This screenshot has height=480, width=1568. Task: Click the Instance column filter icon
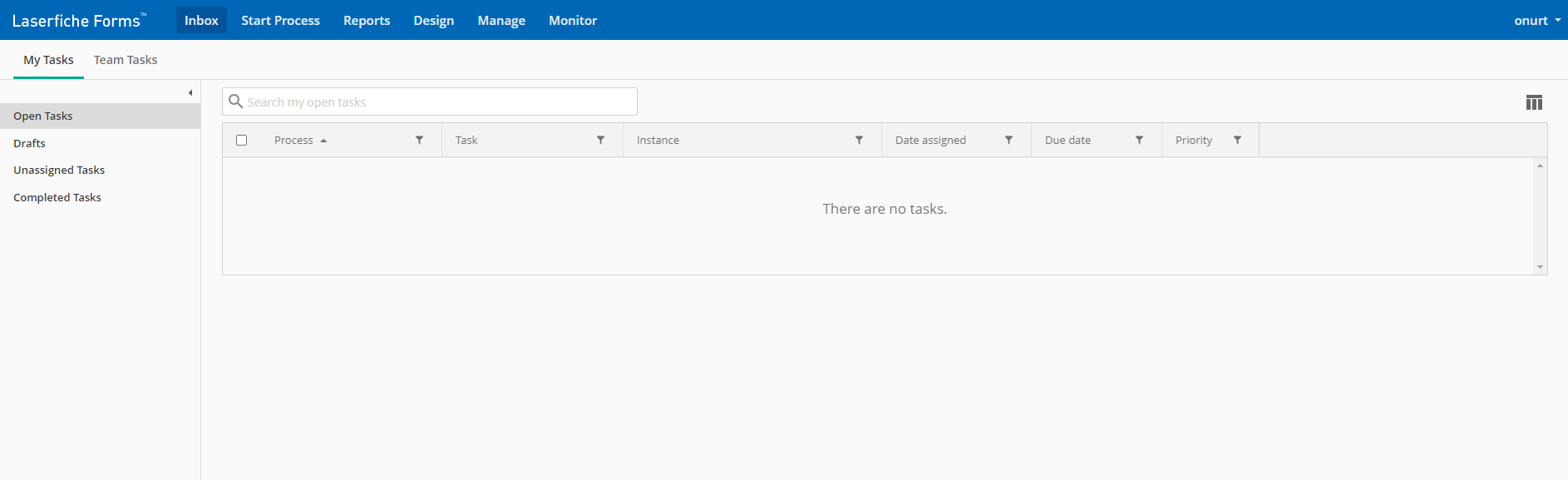[859, 140]
